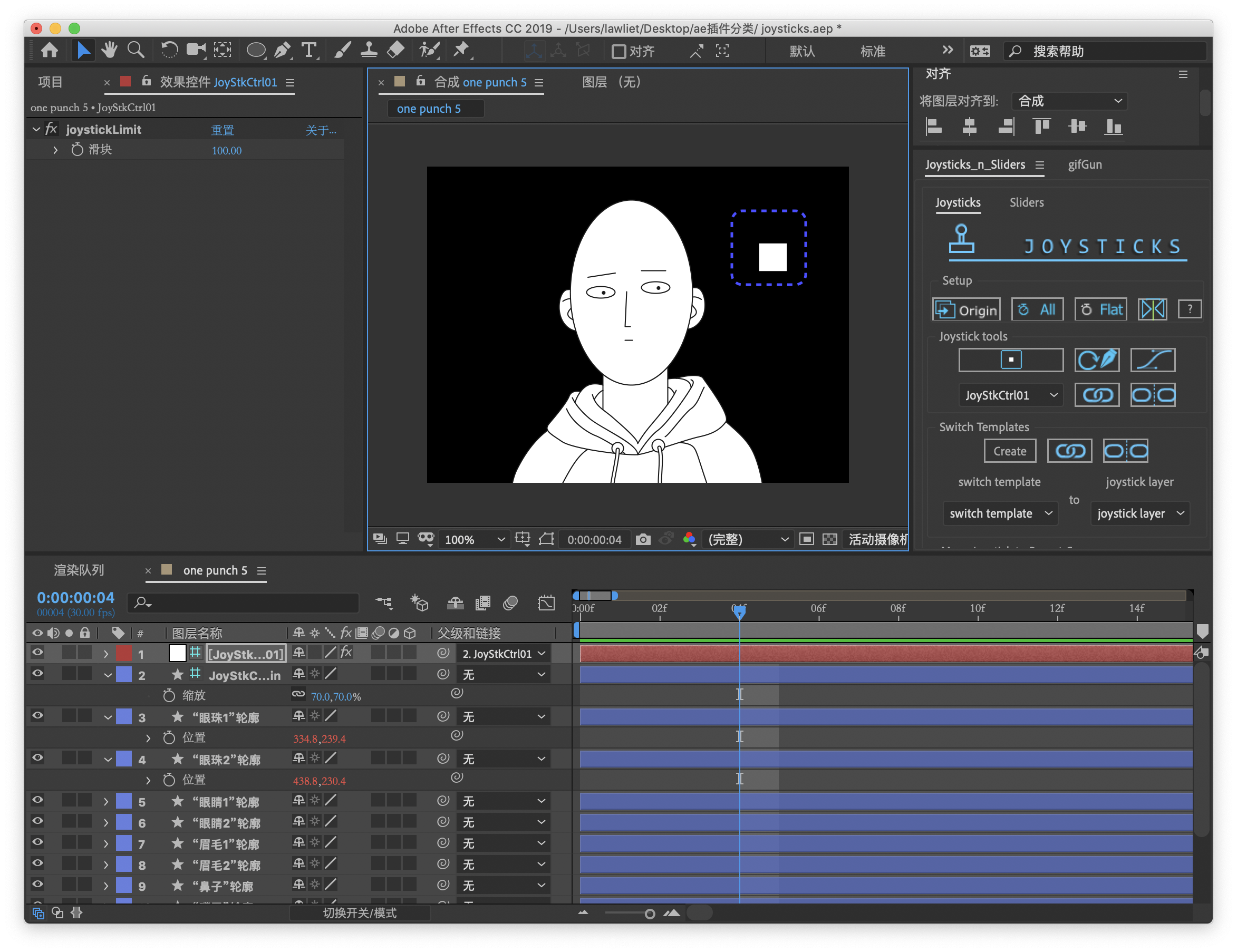Select the Hand tool

point(109,51)
